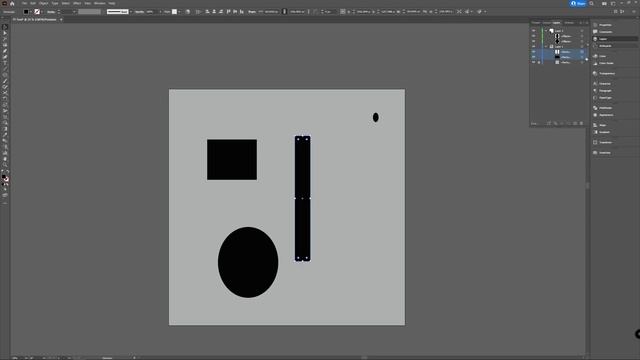
Task: Open the Pathfinder panel icon
Action: click(595, 108)
